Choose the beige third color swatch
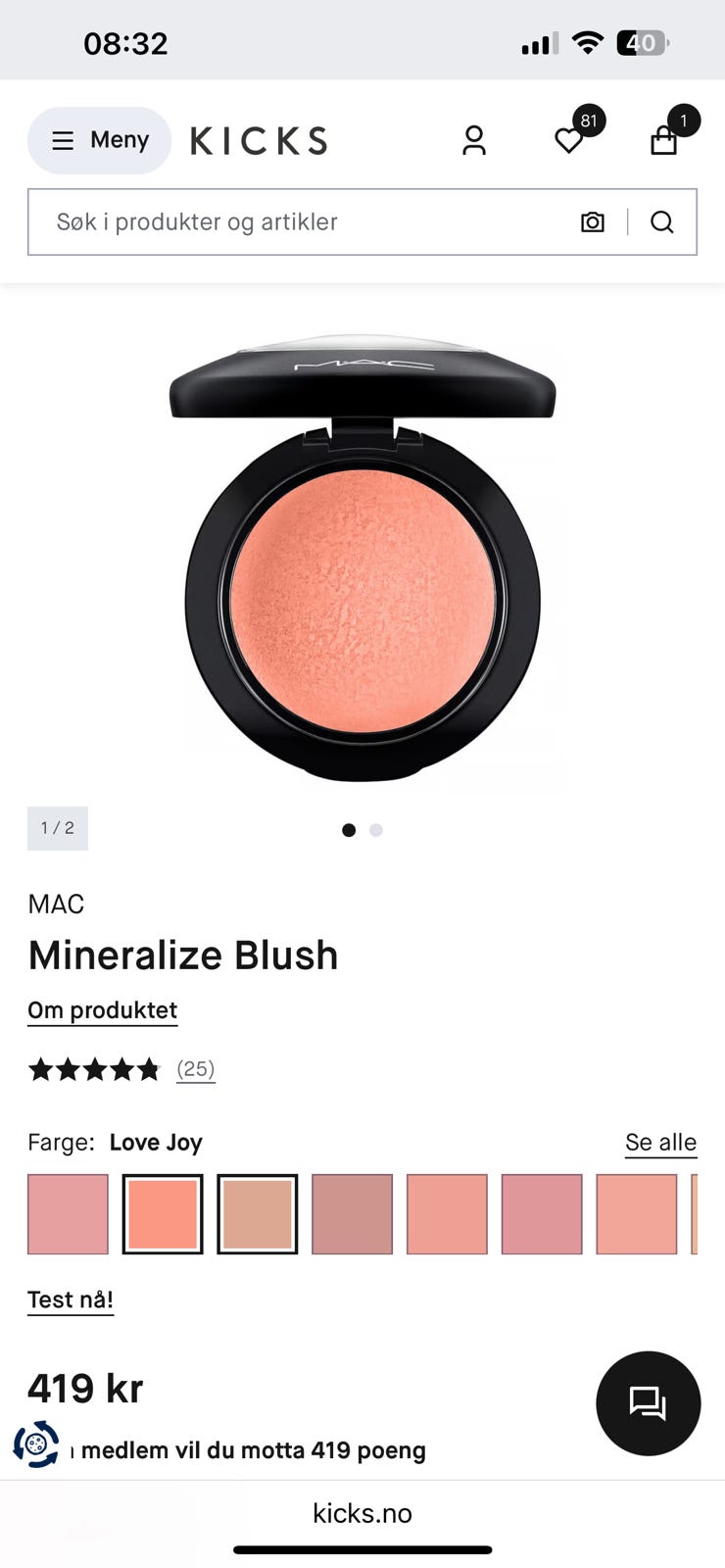The width and height of the screenshot is (725, 1568). [x=258, y=1214]
